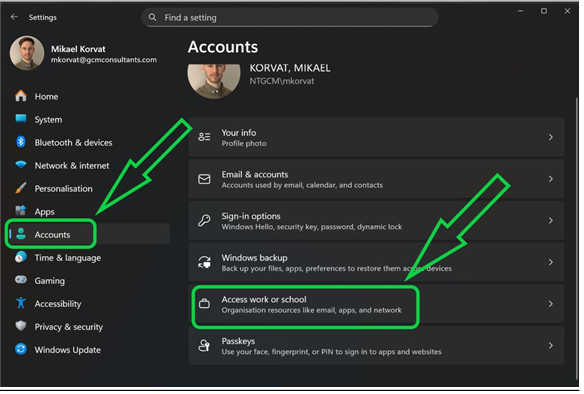Open Accessibility section
This screenshot has width=584, height=394.
(58, 304)
